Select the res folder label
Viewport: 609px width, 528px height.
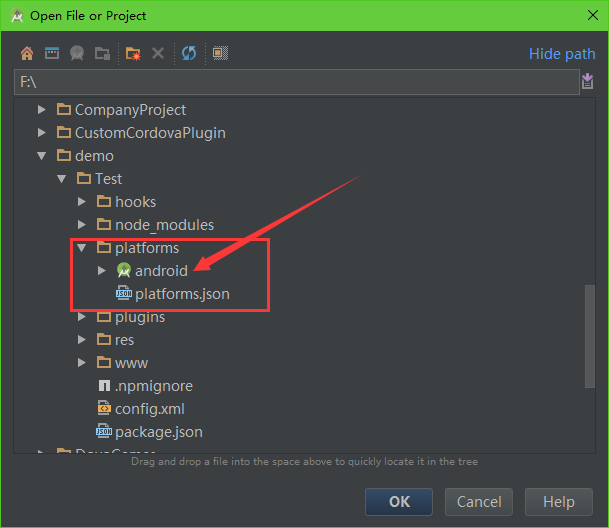pyautogui.click(x=124, y=340)
